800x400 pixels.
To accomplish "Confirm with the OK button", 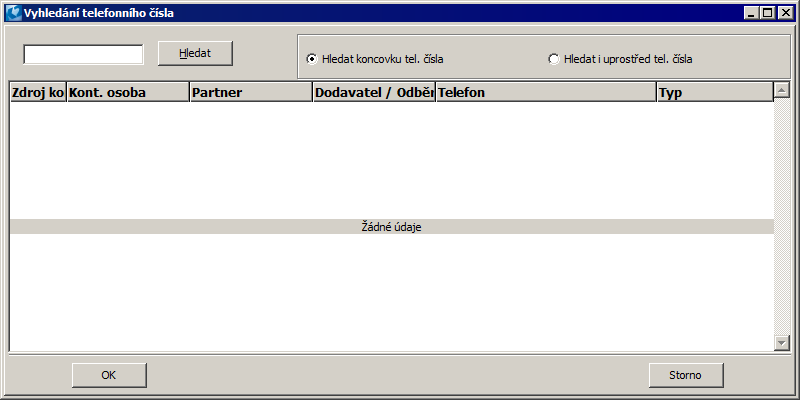I will [109, 375].
